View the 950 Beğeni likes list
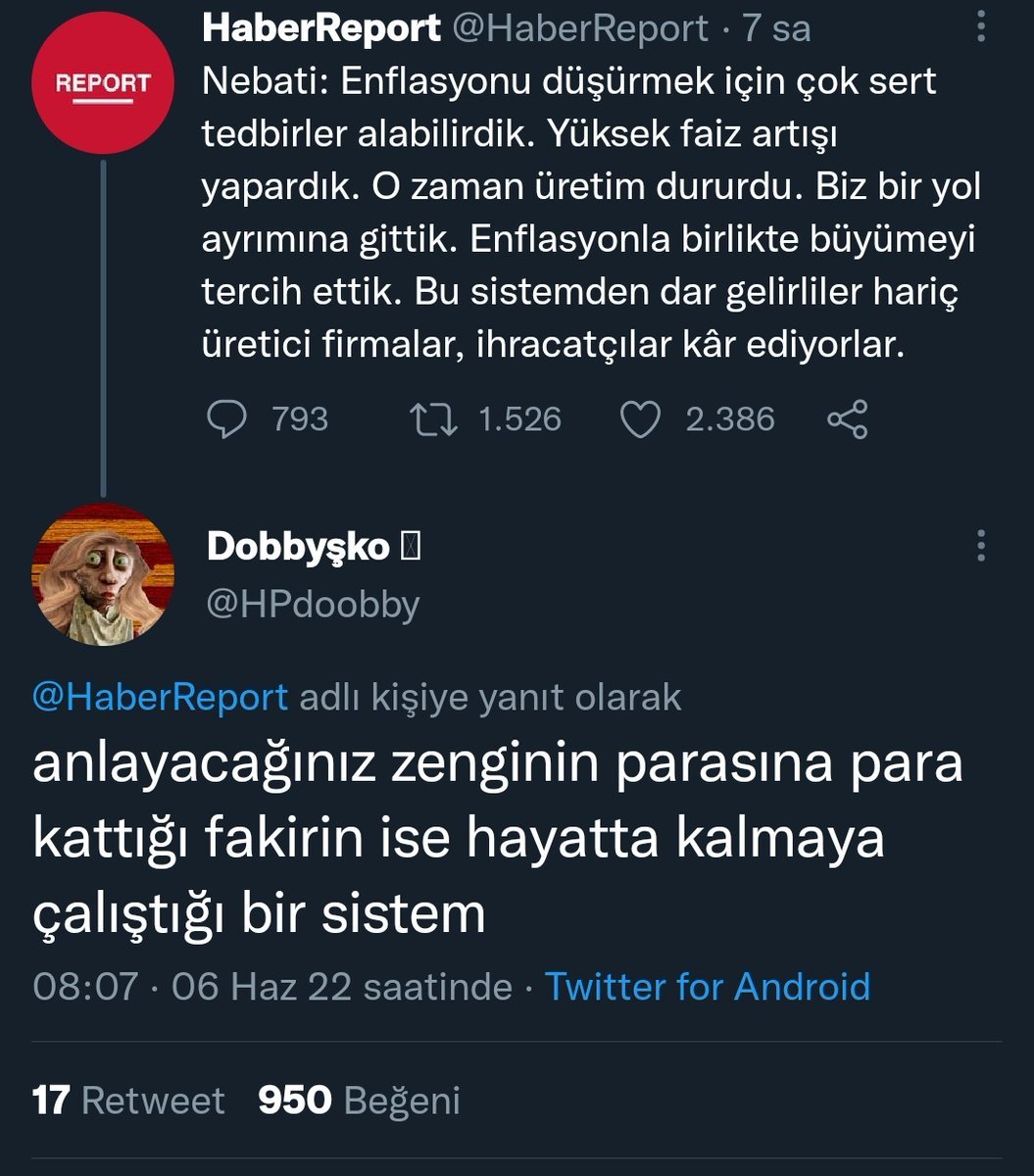This screenshot has width=1034, height=1176. point(359,1101)
